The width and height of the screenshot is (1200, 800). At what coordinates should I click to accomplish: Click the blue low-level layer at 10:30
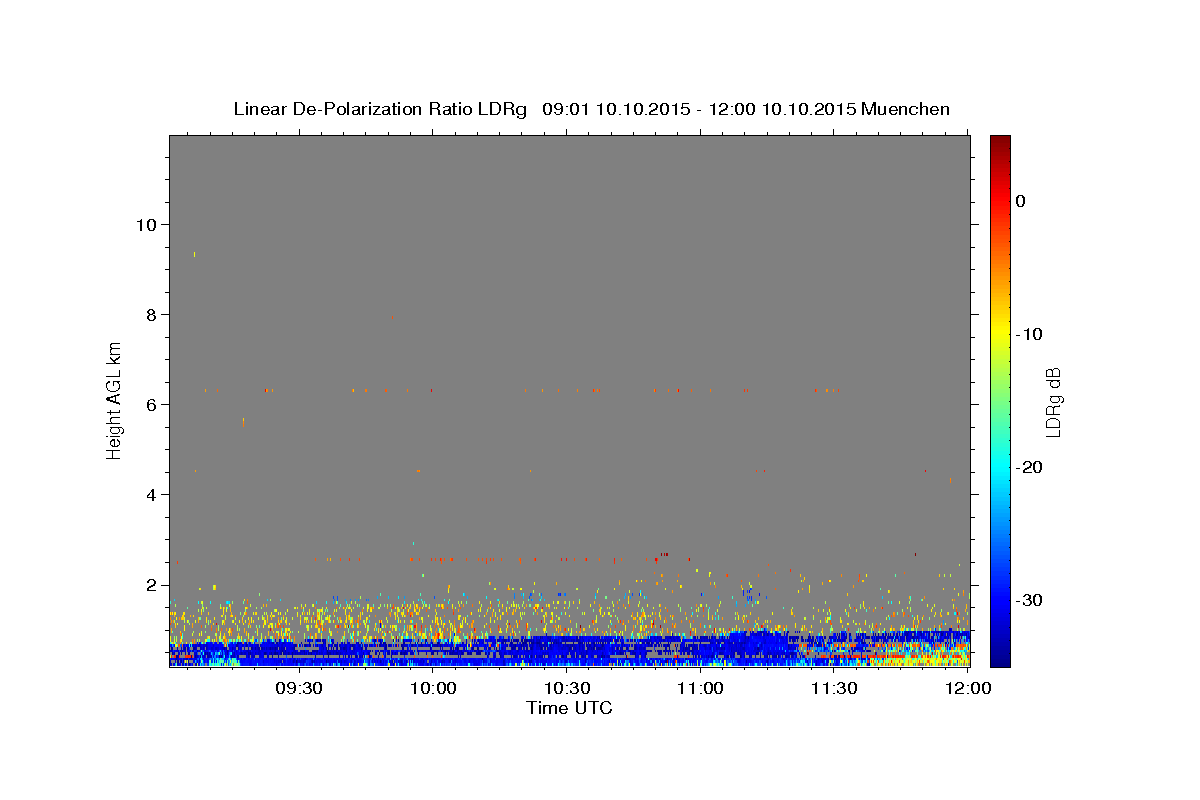(x=567, y=650)
